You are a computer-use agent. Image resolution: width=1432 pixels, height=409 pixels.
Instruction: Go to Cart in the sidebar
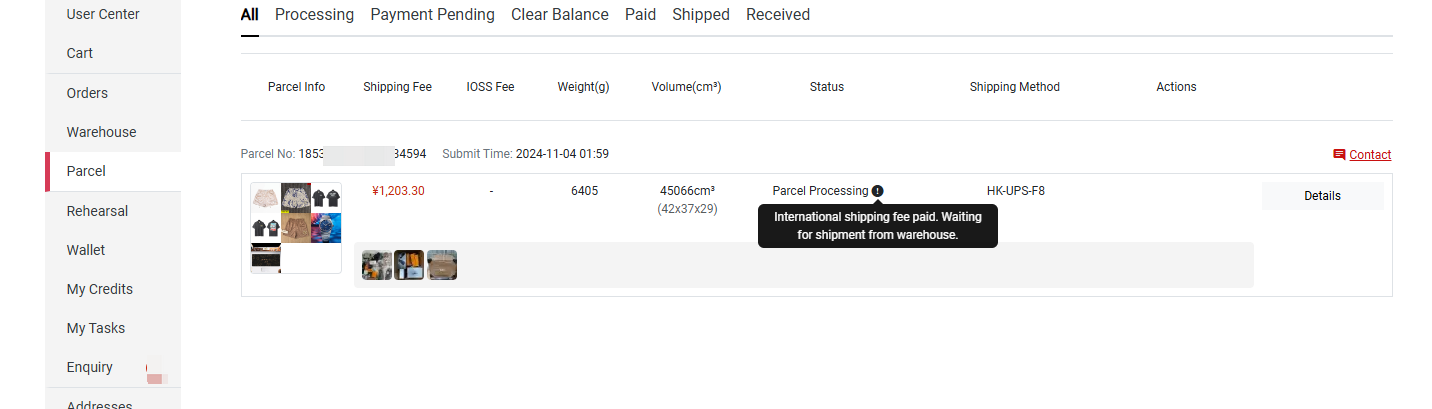tap(80, 53)
